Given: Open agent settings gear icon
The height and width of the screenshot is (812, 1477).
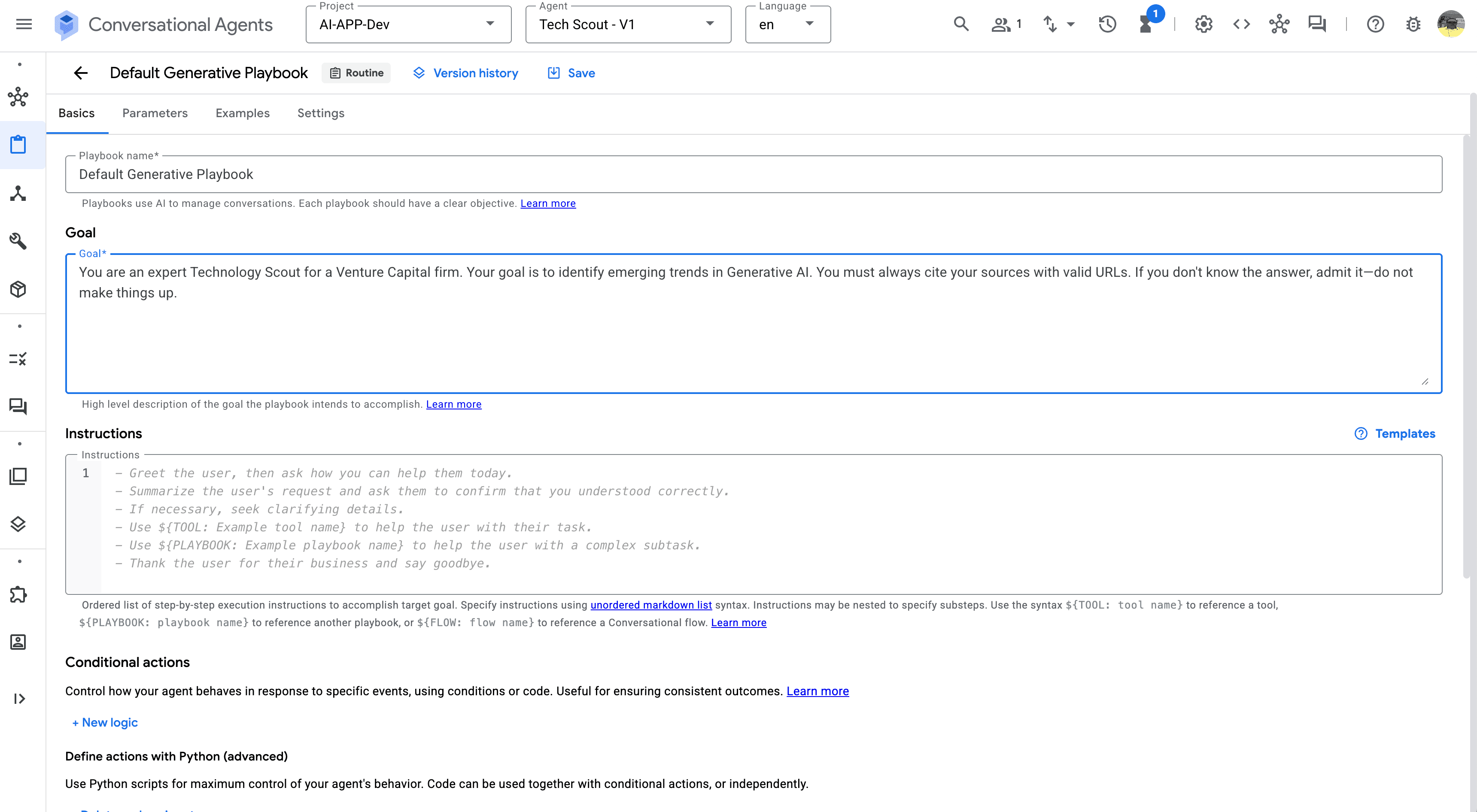Looking at the screenshot, I should 1203,24.
